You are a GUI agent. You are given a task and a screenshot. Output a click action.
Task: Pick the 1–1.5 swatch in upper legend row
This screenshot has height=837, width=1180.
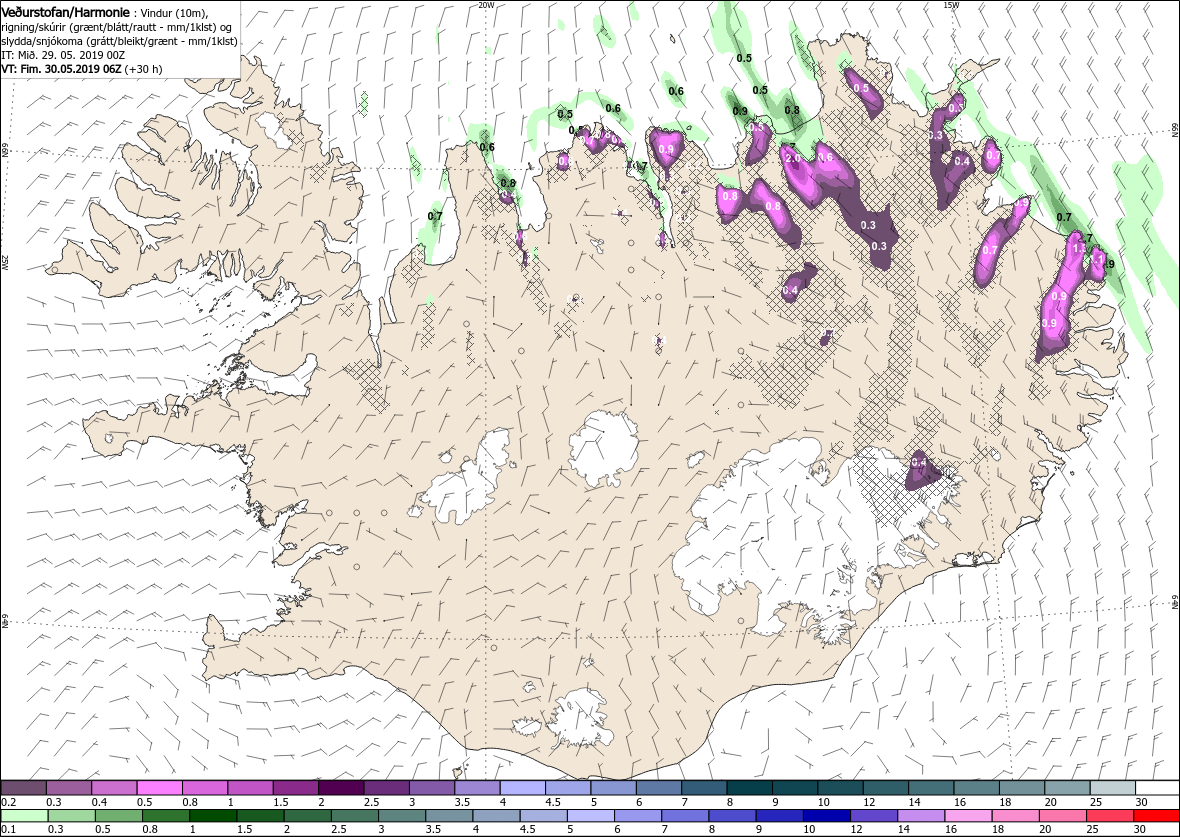click(x=251, y=788)
